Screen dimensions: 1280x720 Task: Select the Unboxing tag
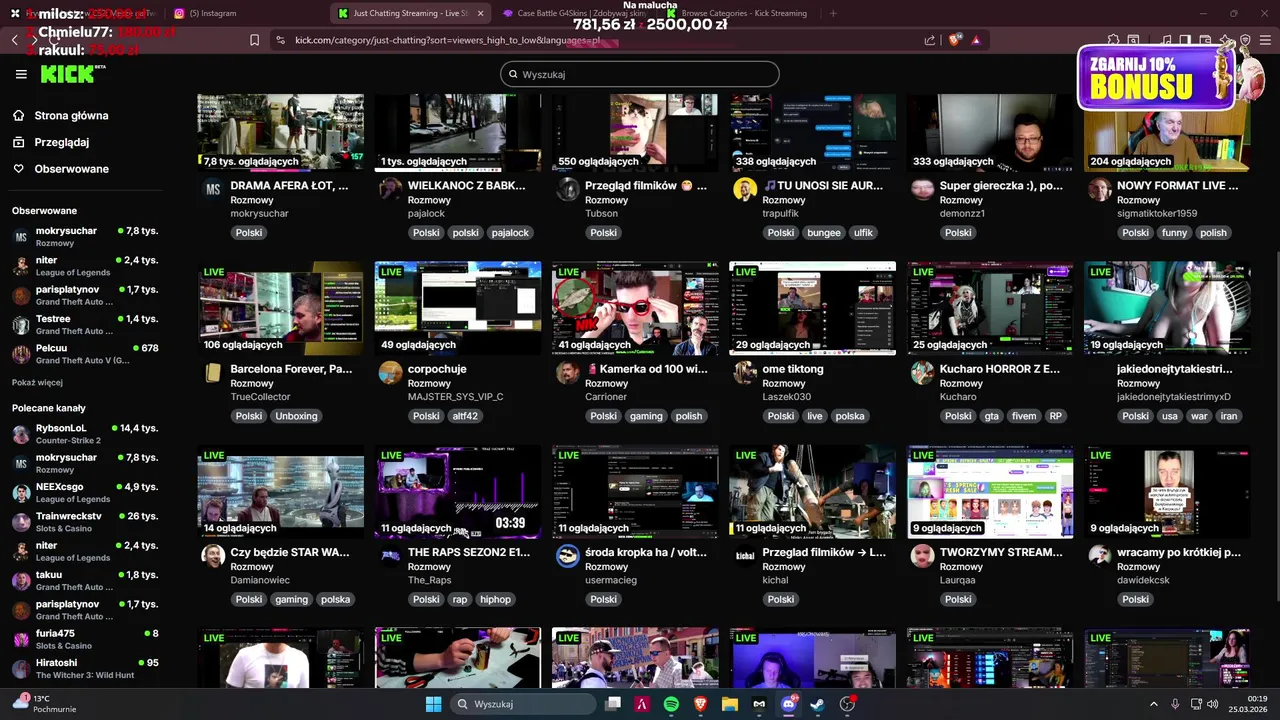(x=296, y=416)
